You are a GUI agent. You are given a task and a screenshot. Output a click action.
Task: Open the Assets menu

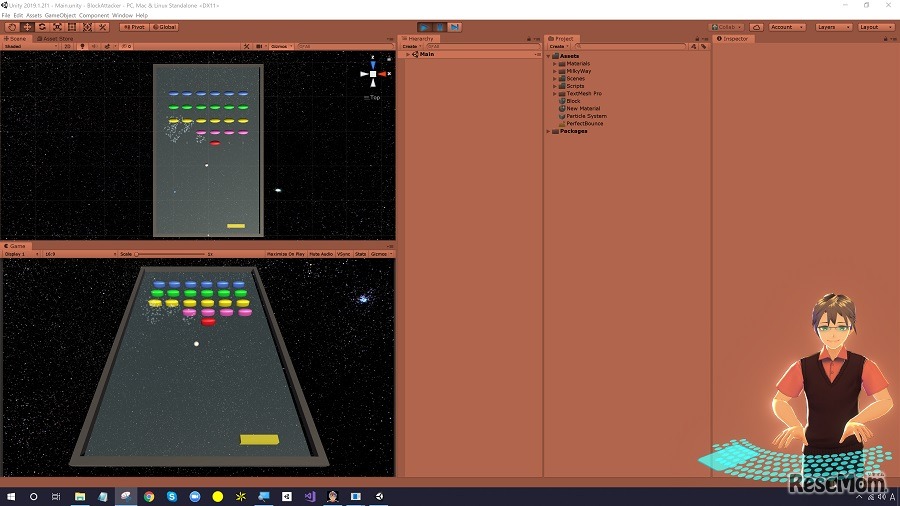tap(34, 15)
